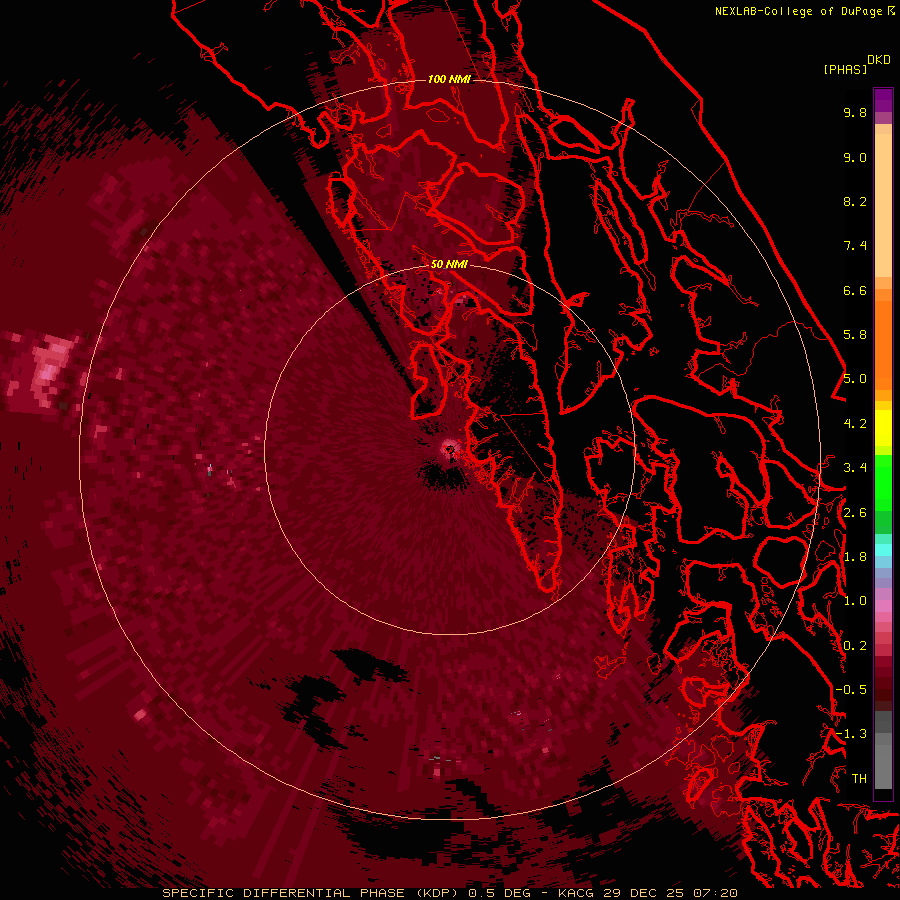Click the SPECIFIC DIFFERENTIAL PHASE caption text
Screen dimensions: 900x900
pyautogui.click(x=282, y=893)
